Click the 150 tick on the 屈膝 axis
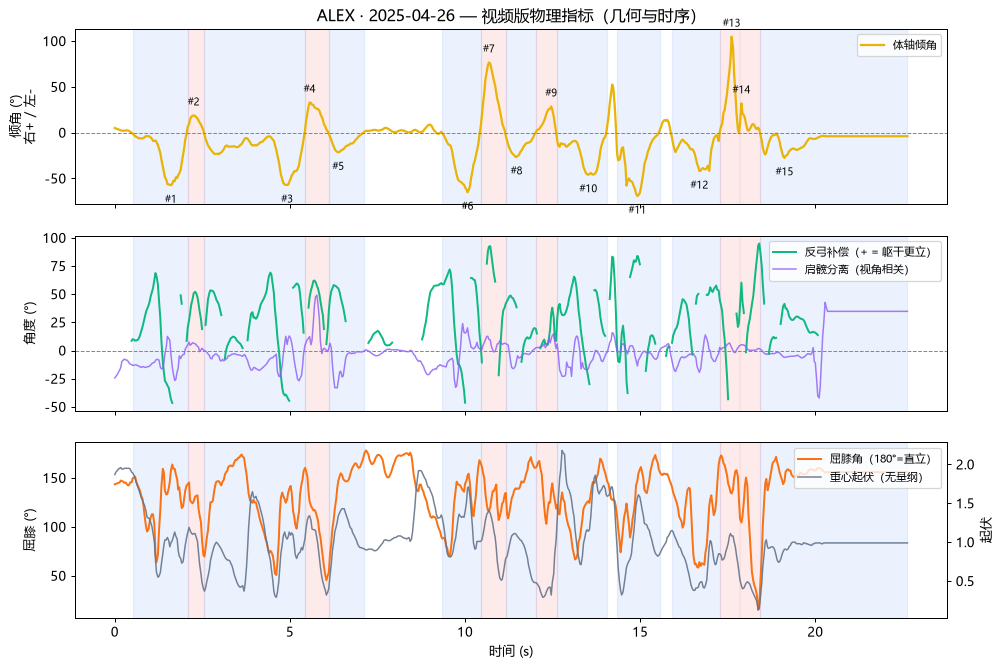The width and height of the screenshot is (1002, 668). 54,478
